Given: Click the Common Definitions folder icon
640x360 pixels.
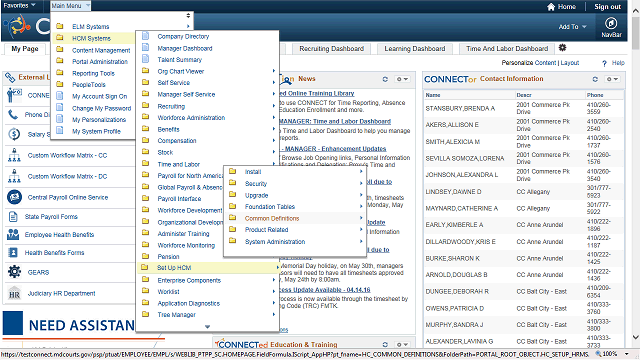Looking at the screenshot, I should [233, 218].
